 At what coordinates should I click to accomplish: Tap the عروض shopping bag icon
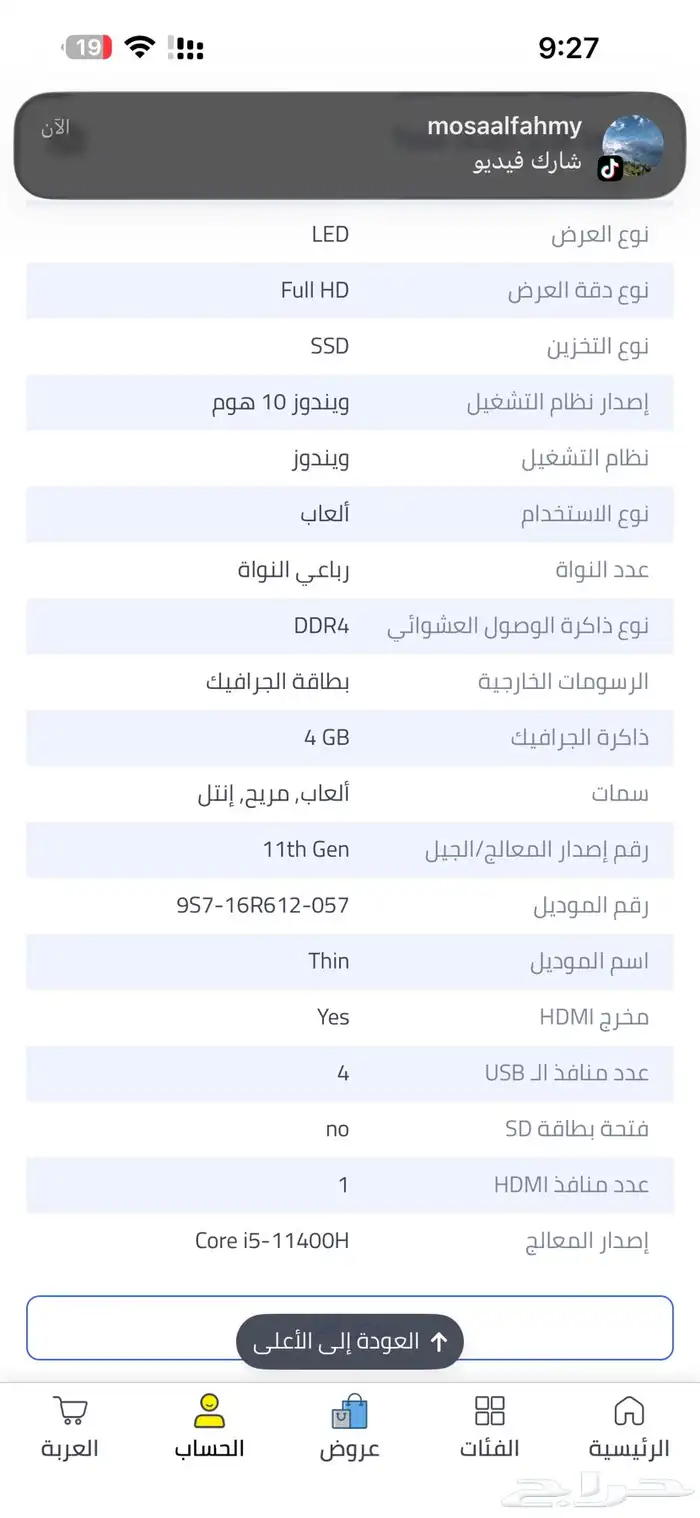coord(350,1408)
